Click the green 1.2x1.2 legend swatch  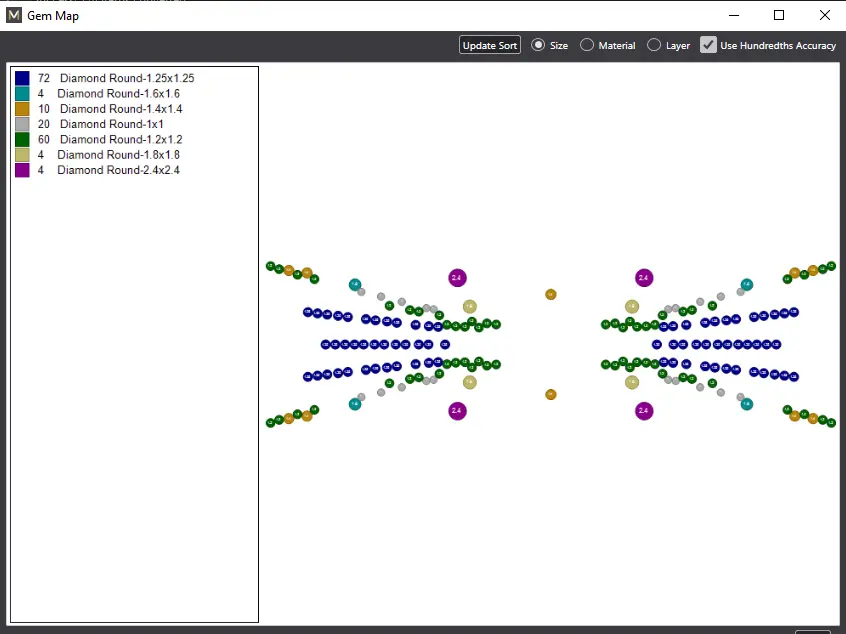coord(22,139)
